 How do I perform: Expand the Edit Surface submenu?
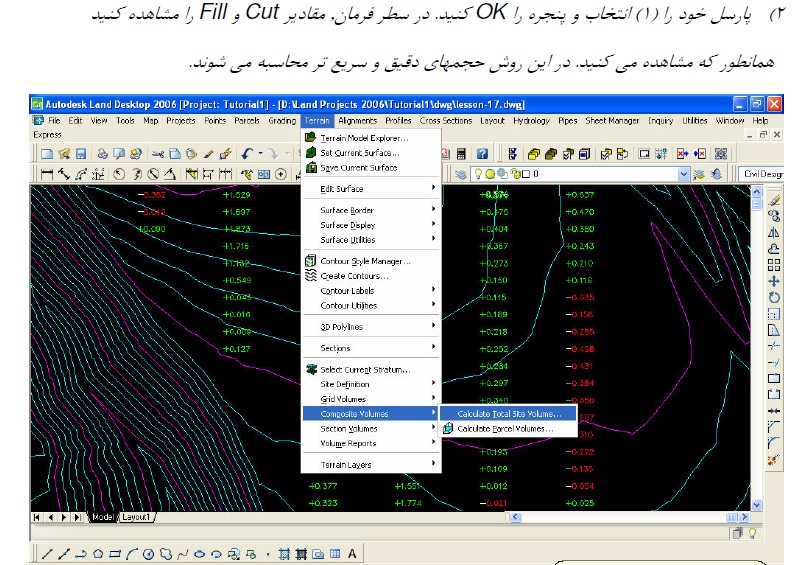pyautogui.click(x=371, y=189)
